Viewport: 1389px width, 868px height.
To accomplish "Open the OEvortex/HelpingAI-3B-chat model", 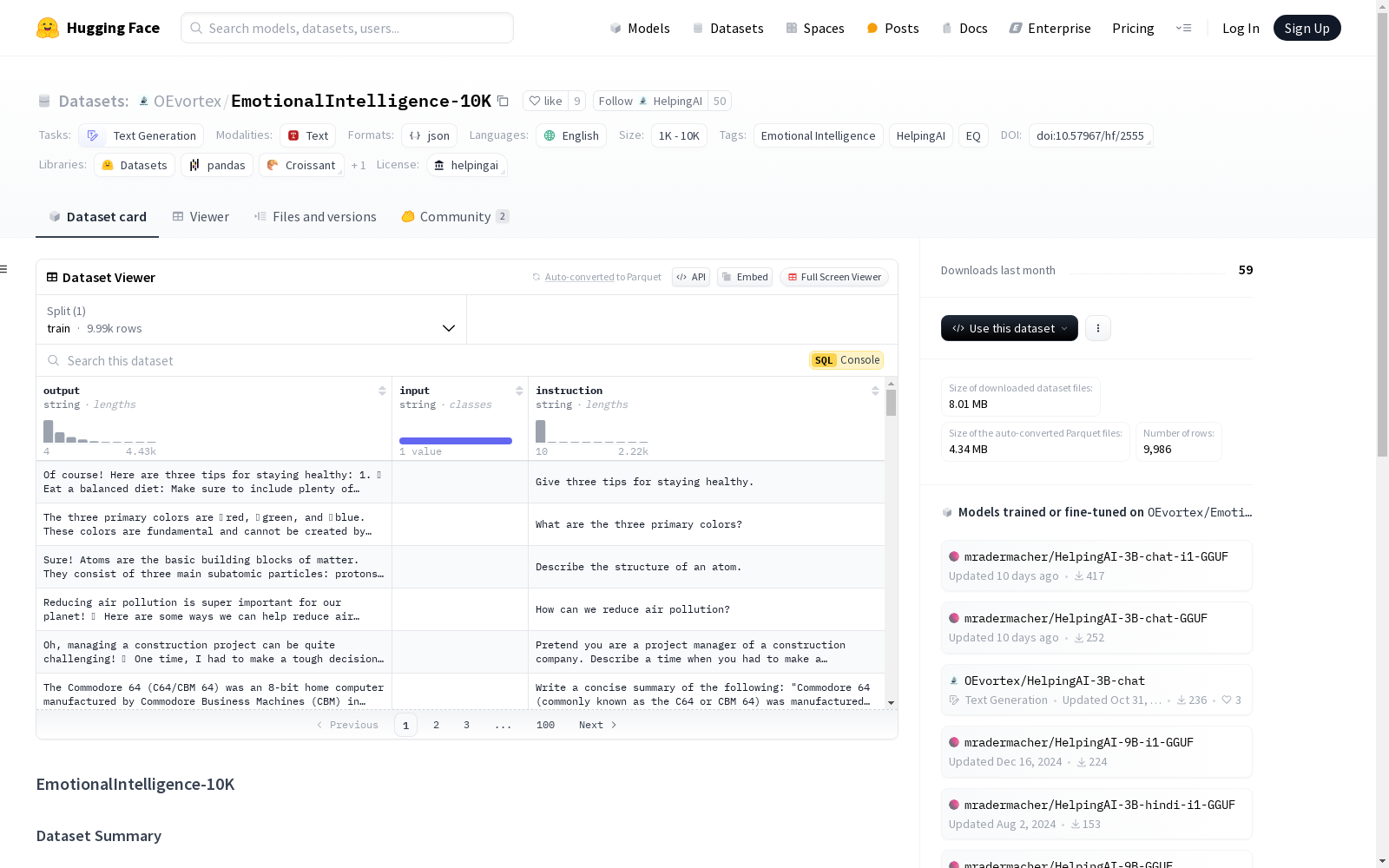I will [1096, 689].
